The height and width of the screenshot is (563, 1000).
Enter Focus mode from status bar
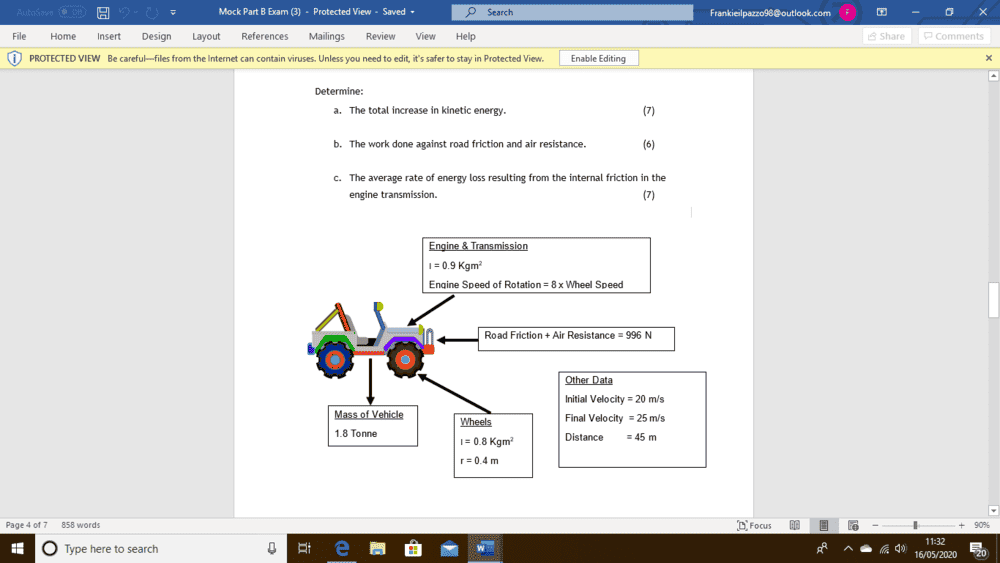click(x=754, y=525)
